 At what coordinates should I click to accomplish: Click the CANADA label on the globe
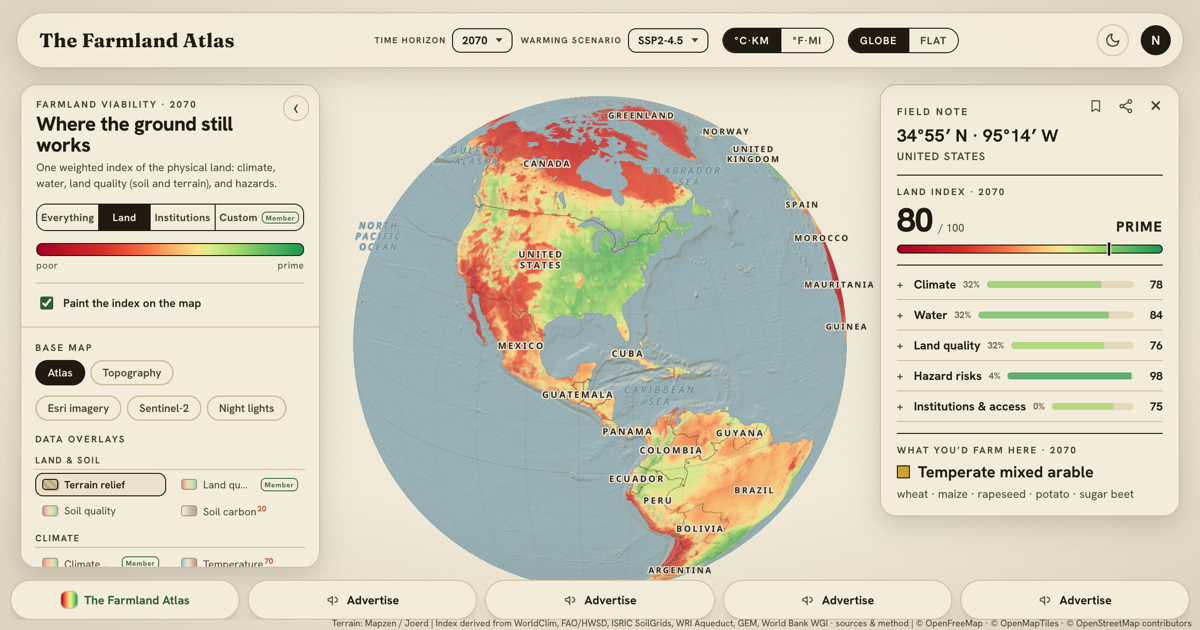tap(547, 163)
